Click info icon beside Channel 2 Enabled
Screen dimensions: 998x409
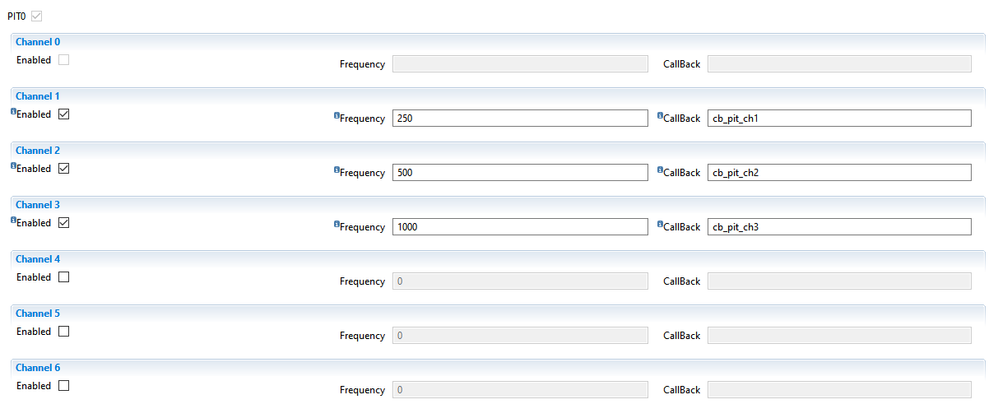(13, 165)
